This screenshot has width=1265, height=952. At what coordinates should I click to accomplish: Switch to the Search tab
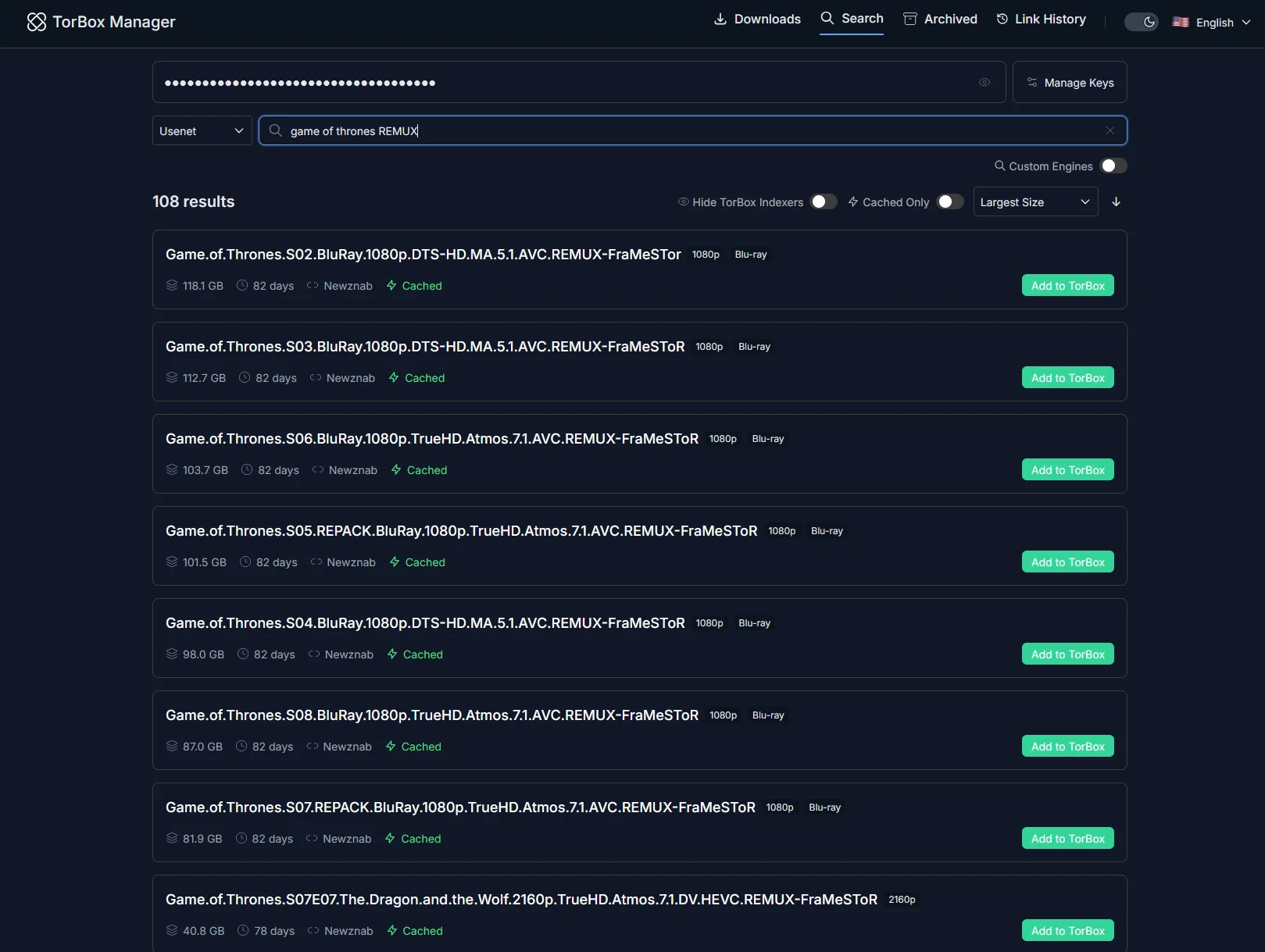click(852, 18)
